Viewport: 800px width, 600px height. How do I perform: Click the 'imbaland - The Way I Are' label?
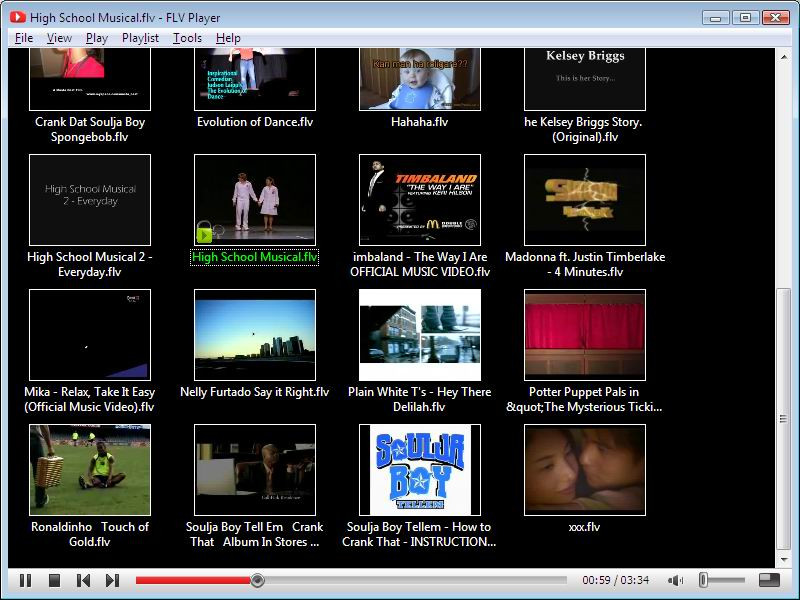point(420,257)
